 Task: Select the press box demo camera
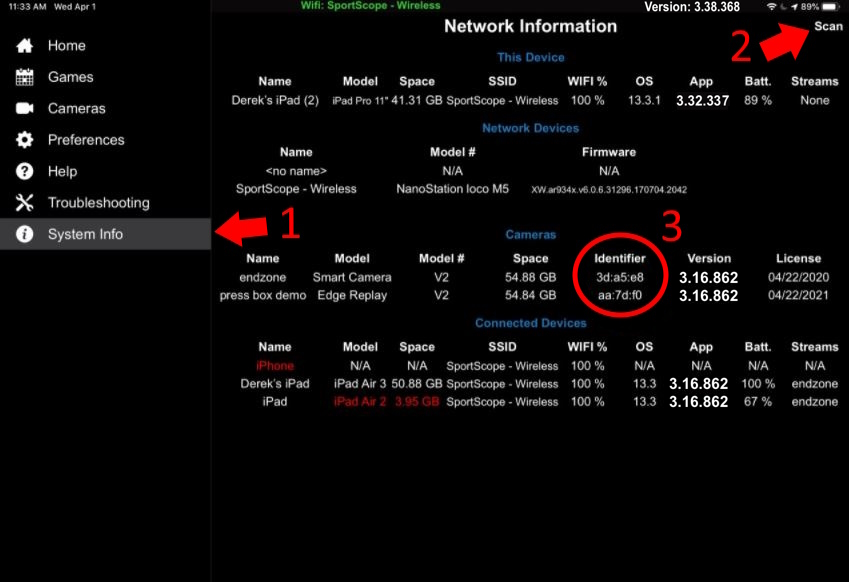(x=263, y=295)
